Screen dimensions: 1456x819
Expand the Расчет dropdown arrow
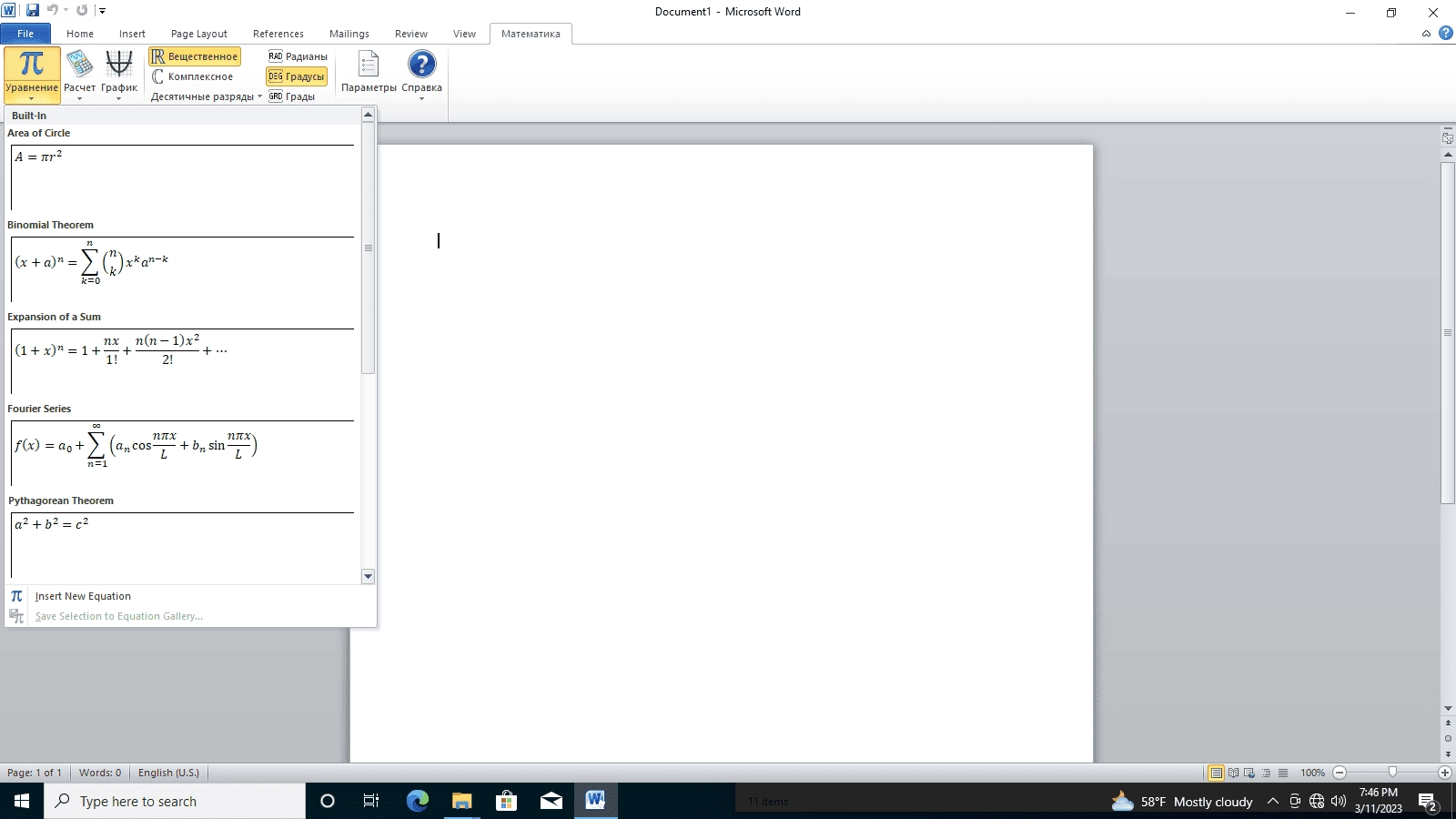[x=79, y=98]
